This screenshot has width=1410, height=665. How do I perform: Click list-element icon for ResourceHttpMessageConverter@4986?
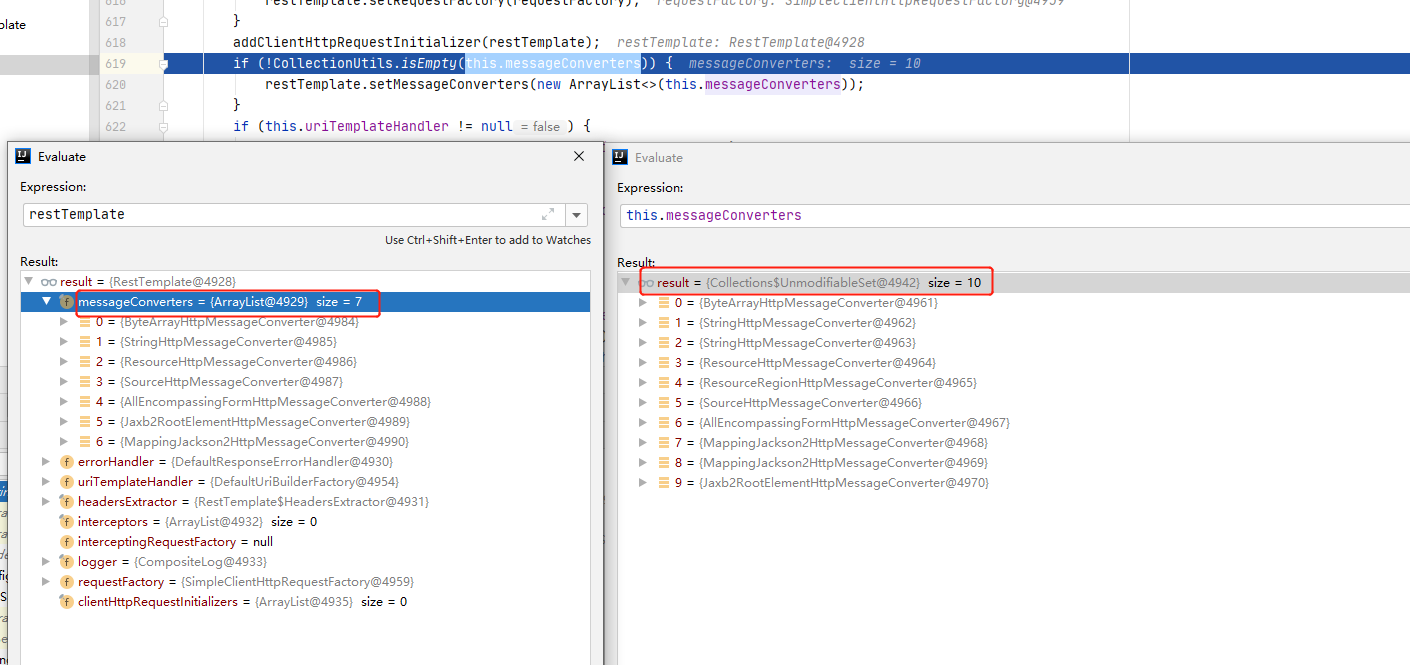coord(84,362)
